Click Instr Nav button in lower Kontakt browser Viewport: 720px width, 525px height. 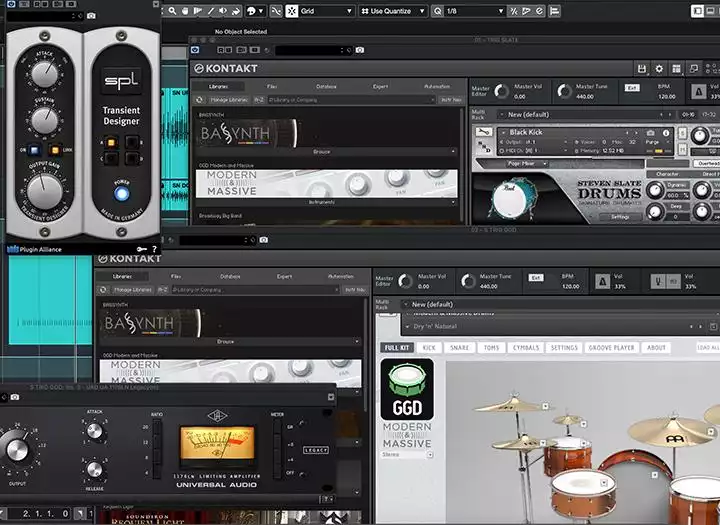point(355,290)
